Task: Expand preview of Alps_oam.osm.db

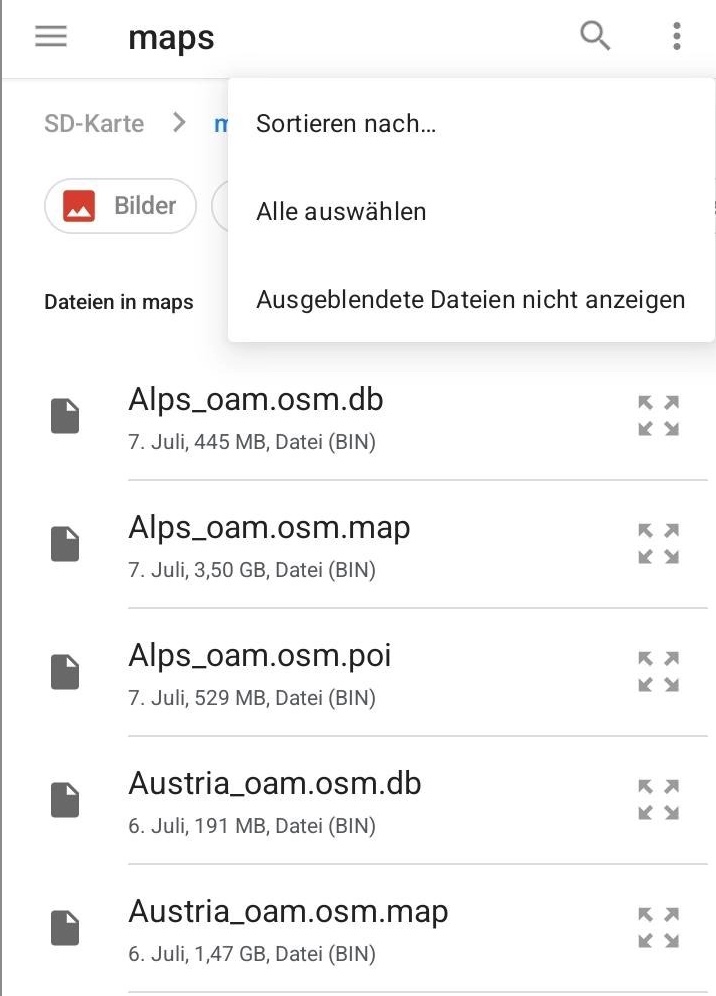Action: pyautogui.click(x=659, y=415)
